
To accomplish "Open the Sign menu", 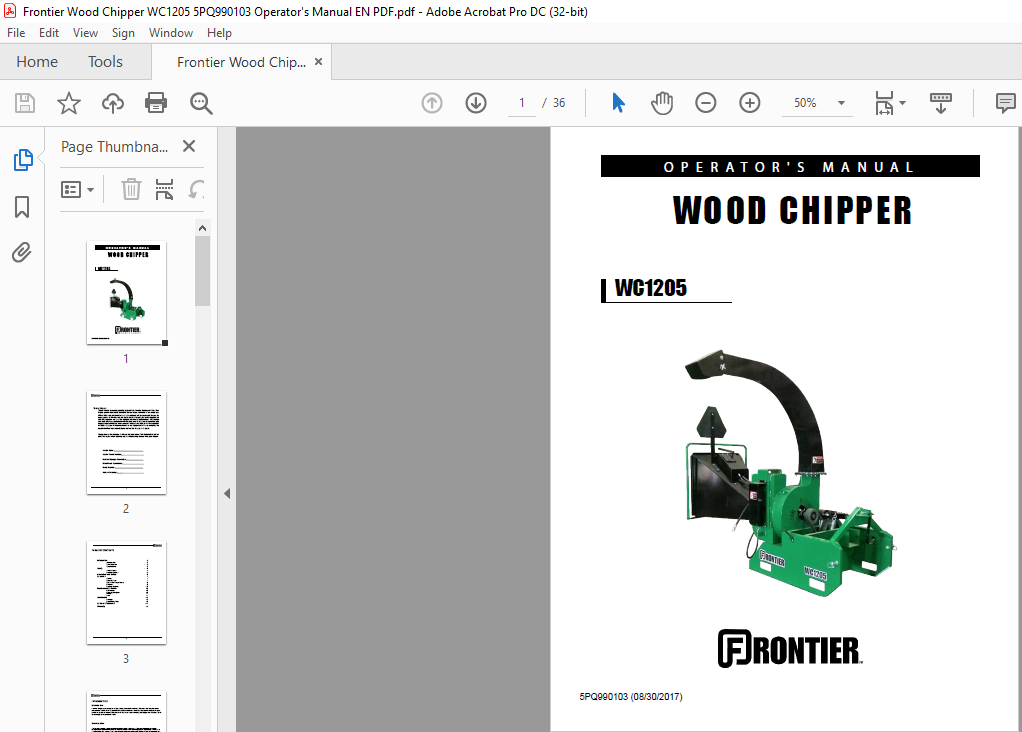I will 123,33.
